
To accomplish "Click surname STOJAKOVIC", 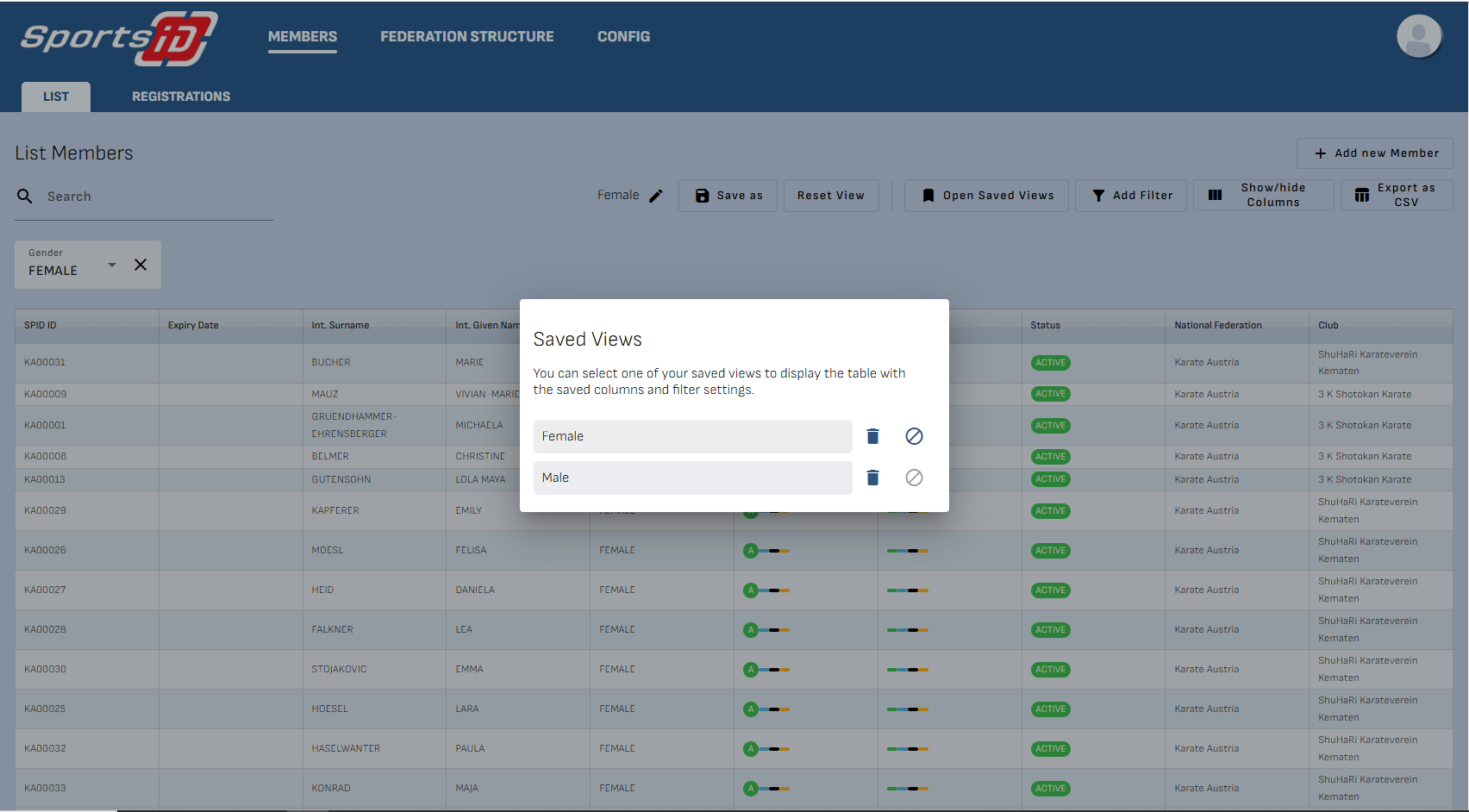I will [x=340, y=669].
